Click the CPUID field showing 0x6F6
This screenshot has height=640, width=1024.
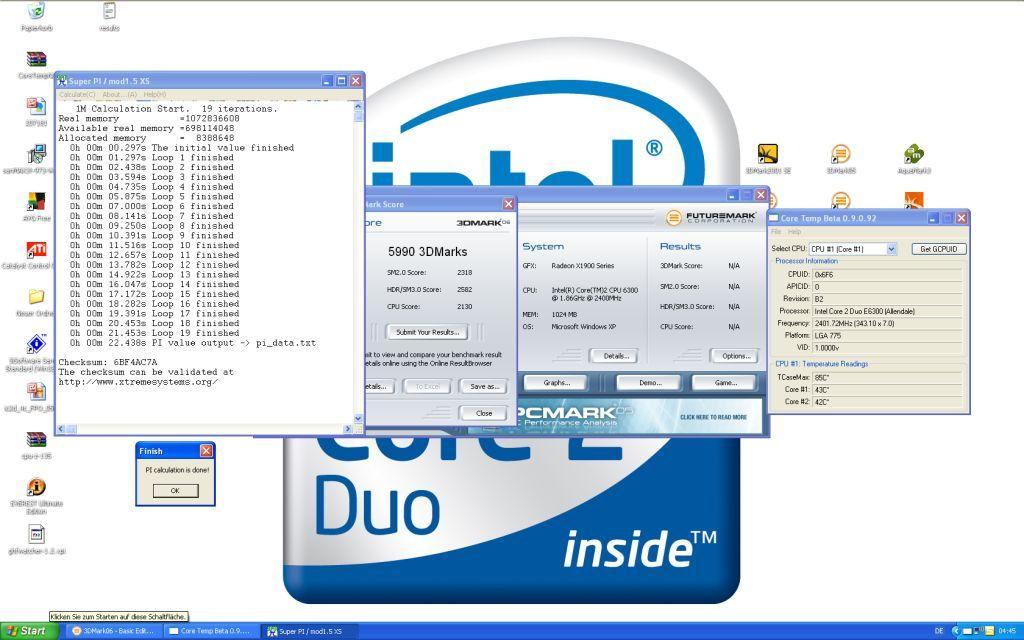pos(887,274)
